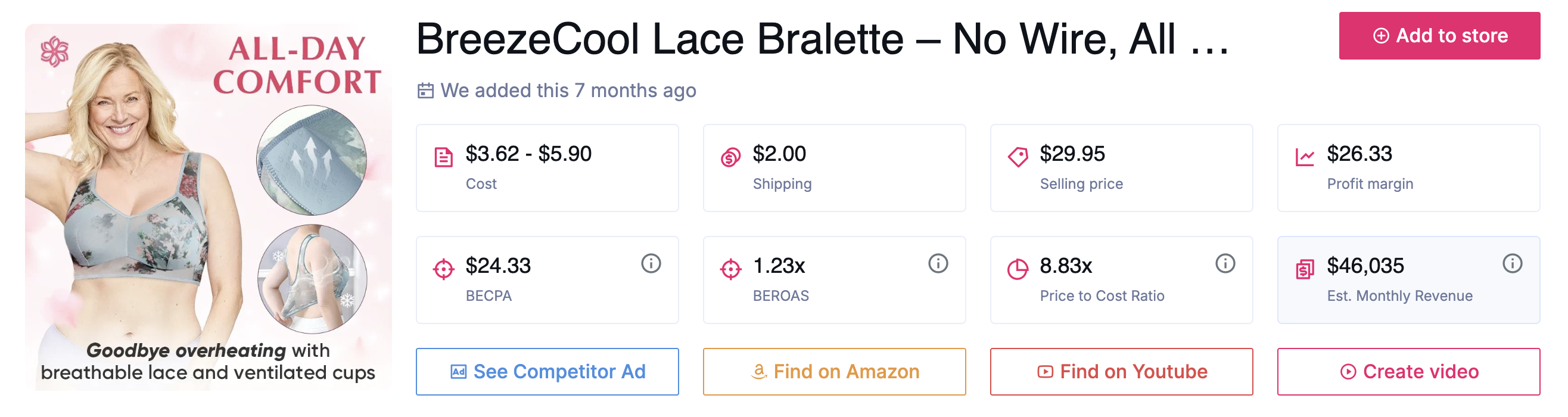
Task: Open the bralette product image
Action: pos(208,207)
